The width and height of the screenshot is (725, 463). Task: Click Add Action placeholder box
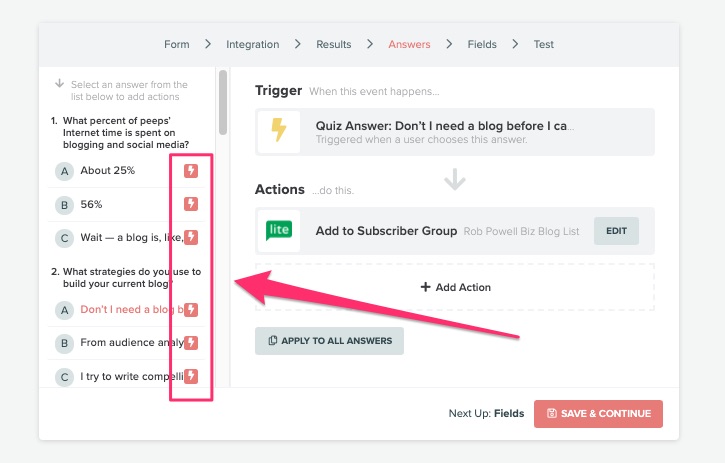(x=455, y=287)
